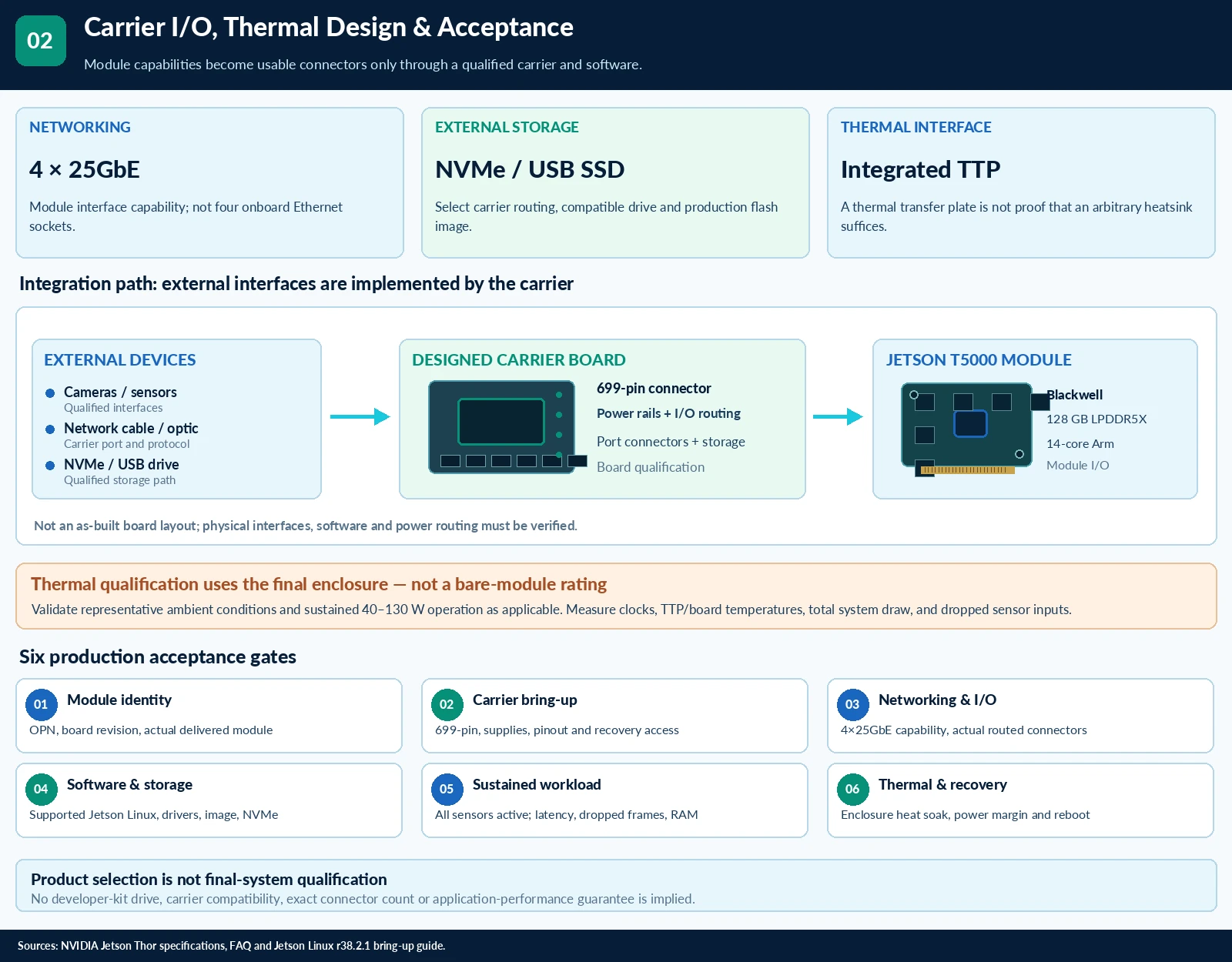The width and height of the screenshot is (1232, 962).
Task: Select the 'Board qualification' line
Action: (651, 467)
